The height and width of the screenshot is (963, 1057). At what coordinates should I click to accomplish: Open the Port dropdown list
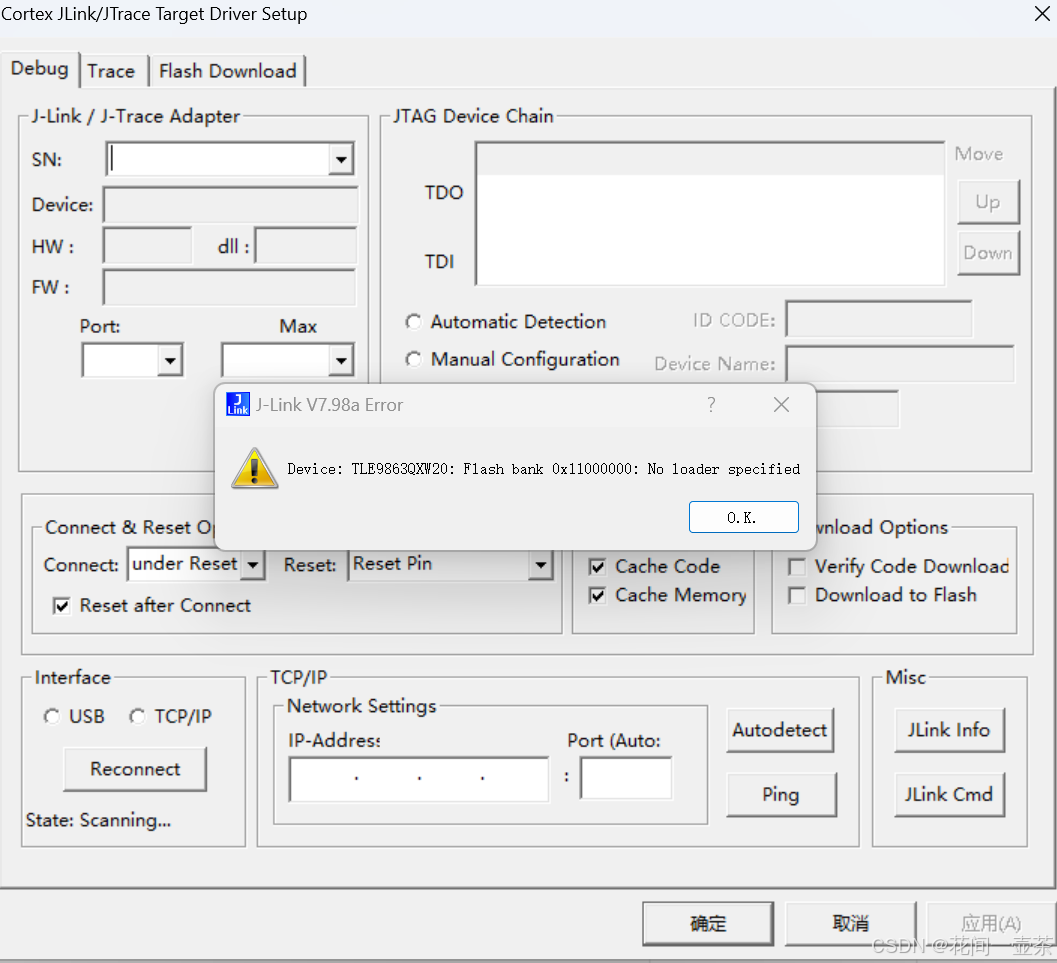coord(171,361)
